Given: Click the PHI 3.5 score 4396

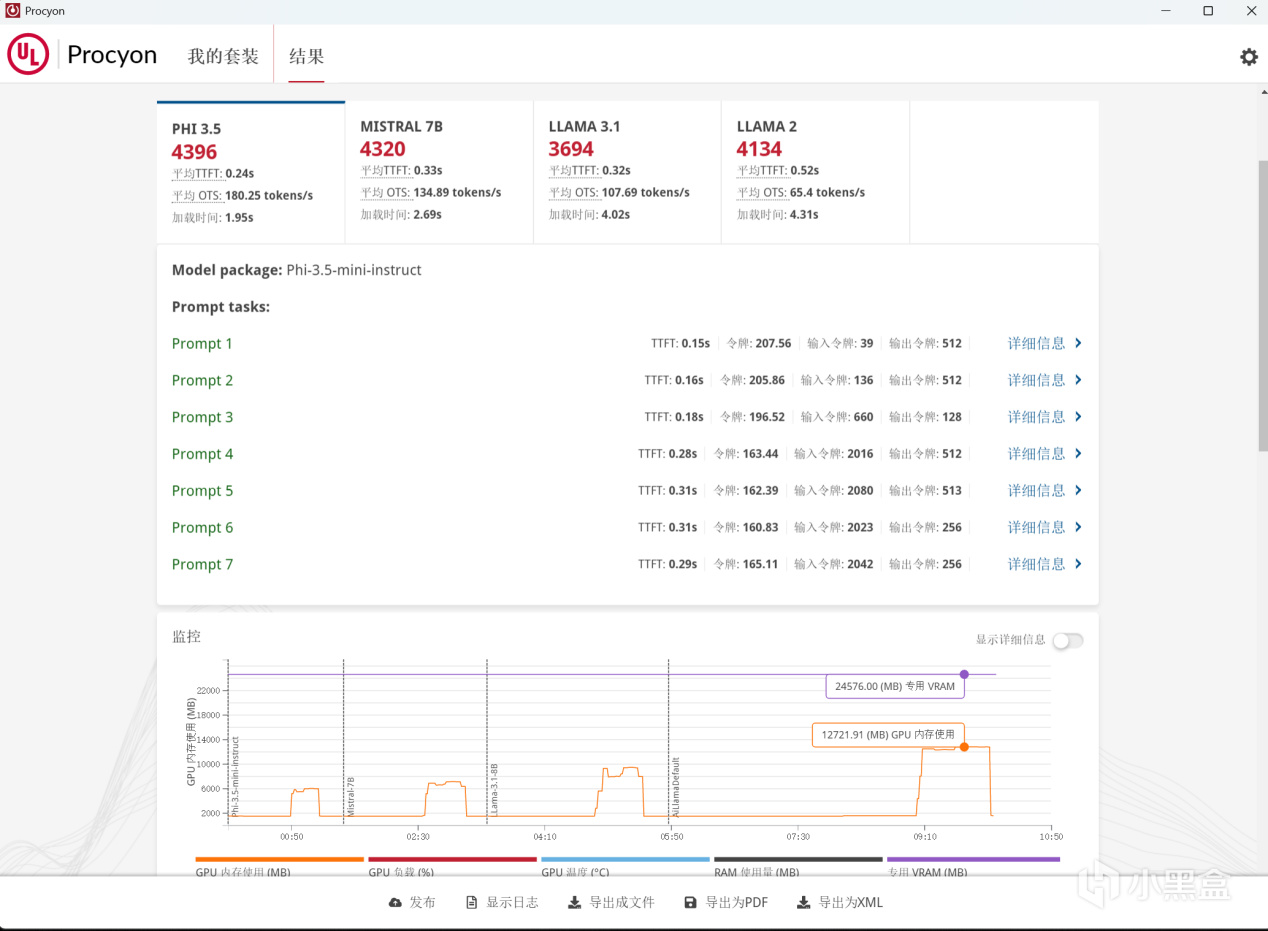Looking at the screenshot, I should coord(194,152).
